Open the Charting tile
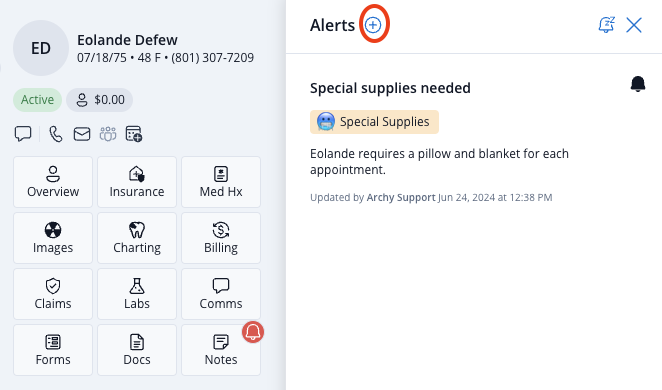 [137, 238]
